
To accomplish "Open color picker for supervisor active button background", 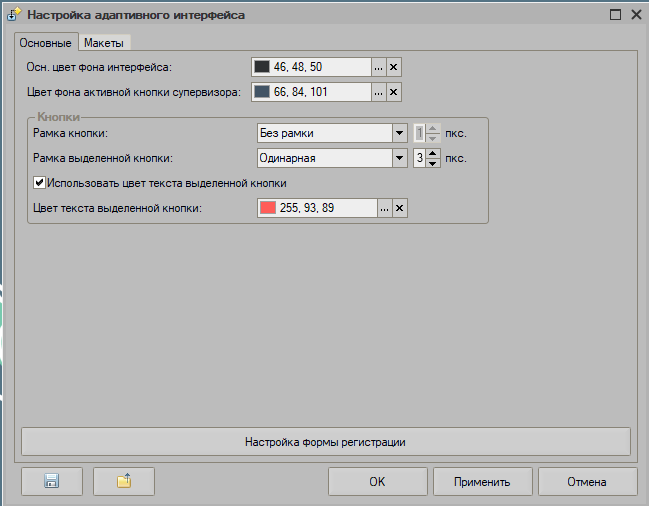I will tap(378, 92).
